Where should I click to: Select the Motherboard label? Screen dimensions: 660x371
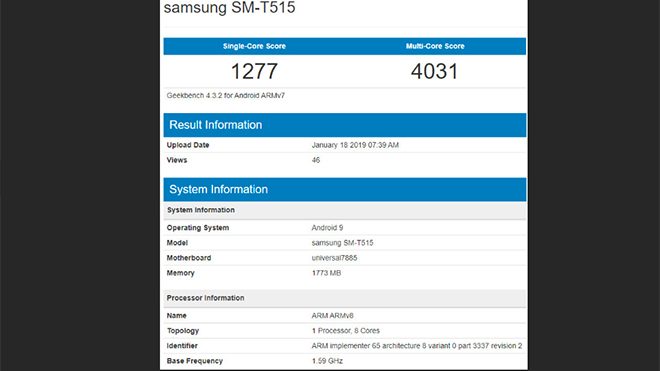189,258
